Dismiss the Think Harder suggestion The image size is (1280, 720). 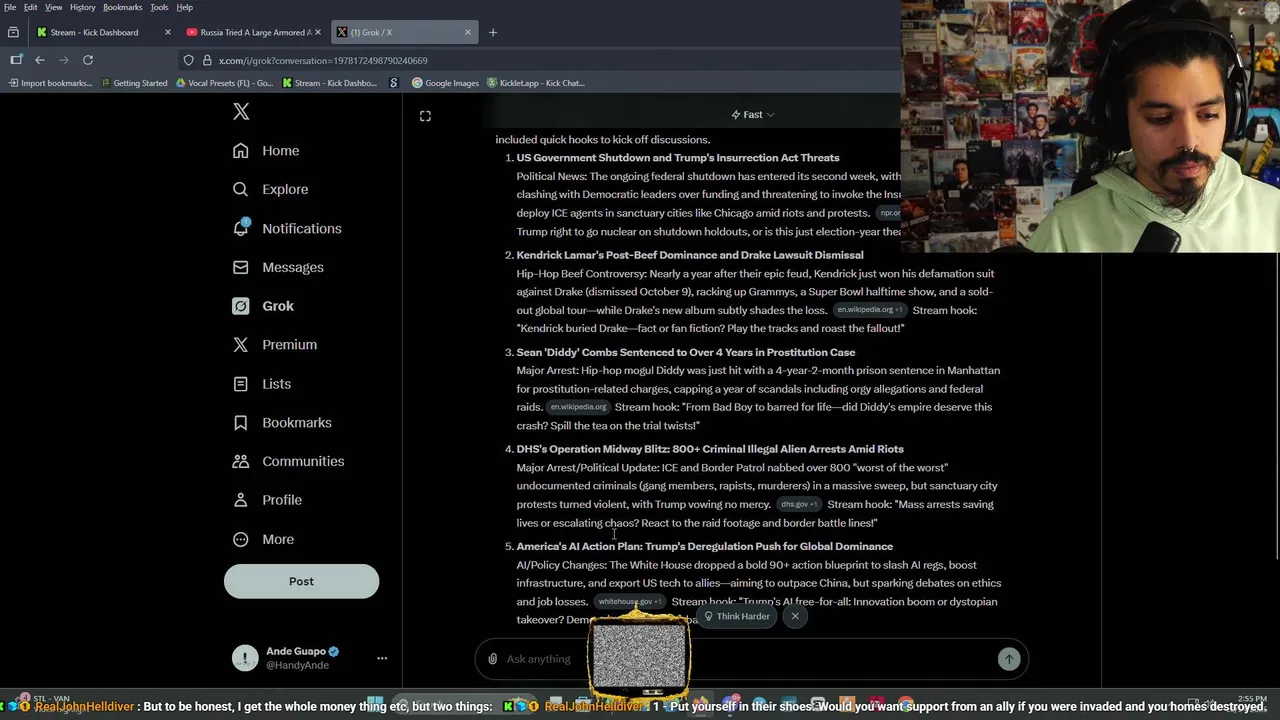pos(795,616)
